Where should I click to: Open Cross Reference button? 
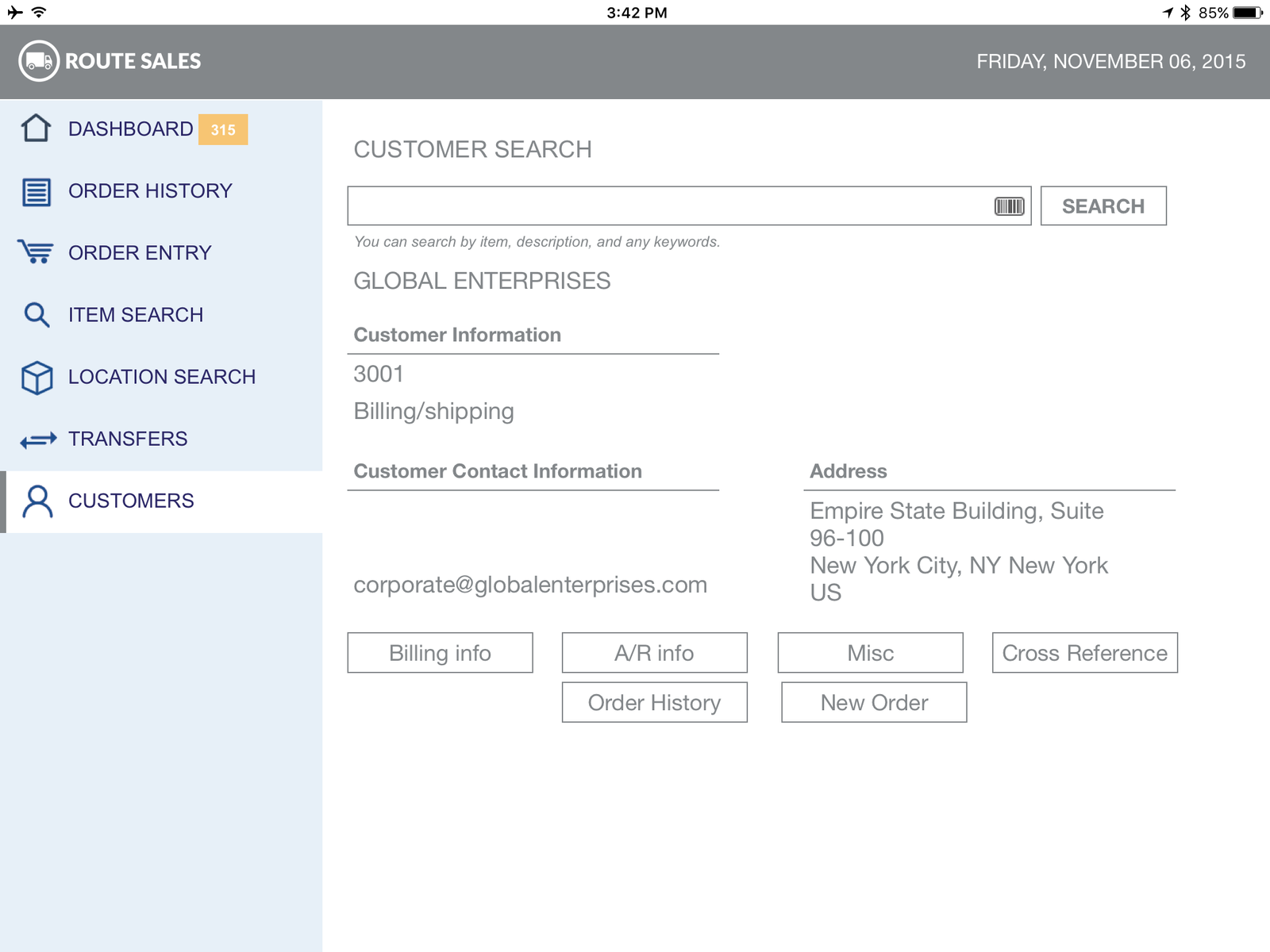[1084, 653]
